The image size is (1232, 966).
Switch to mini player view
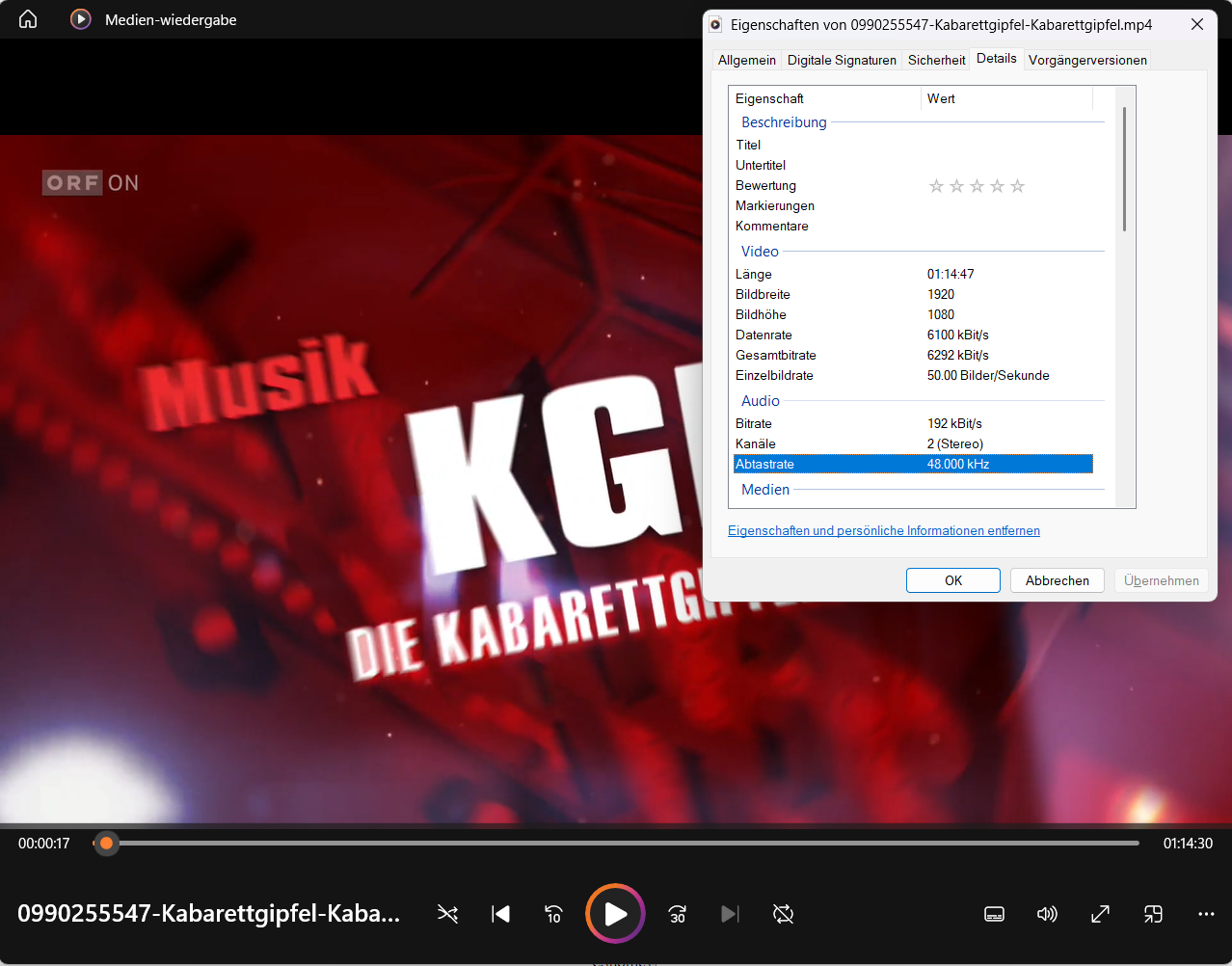point(1153,914)
